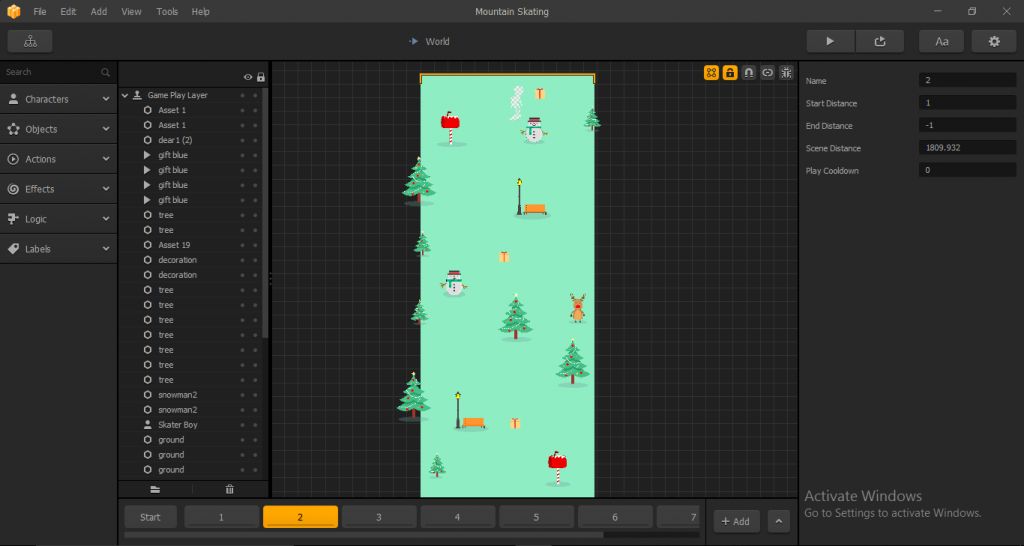
Task: Click the link icon in canvas toolbar
Action: [x=767, y=73]
